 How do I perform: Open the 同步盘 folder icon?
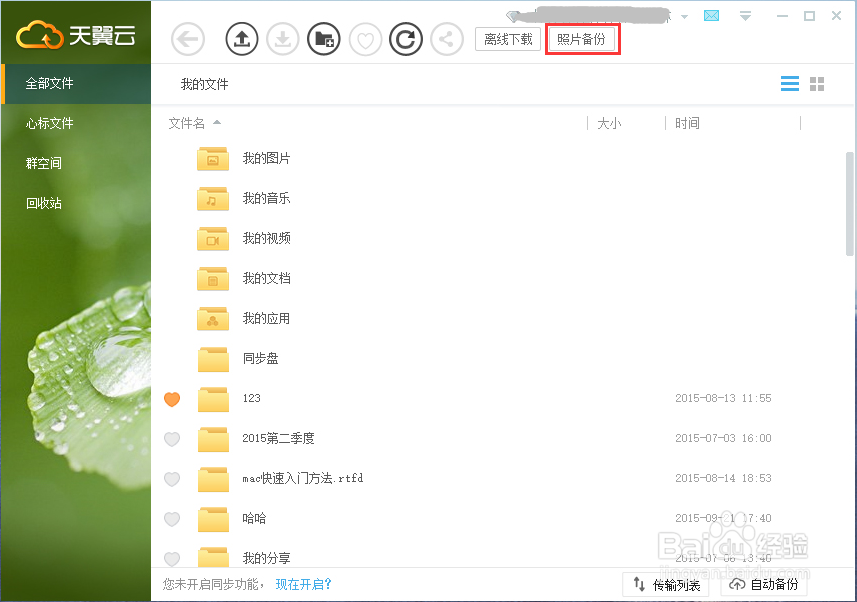[x=213, y=359]
